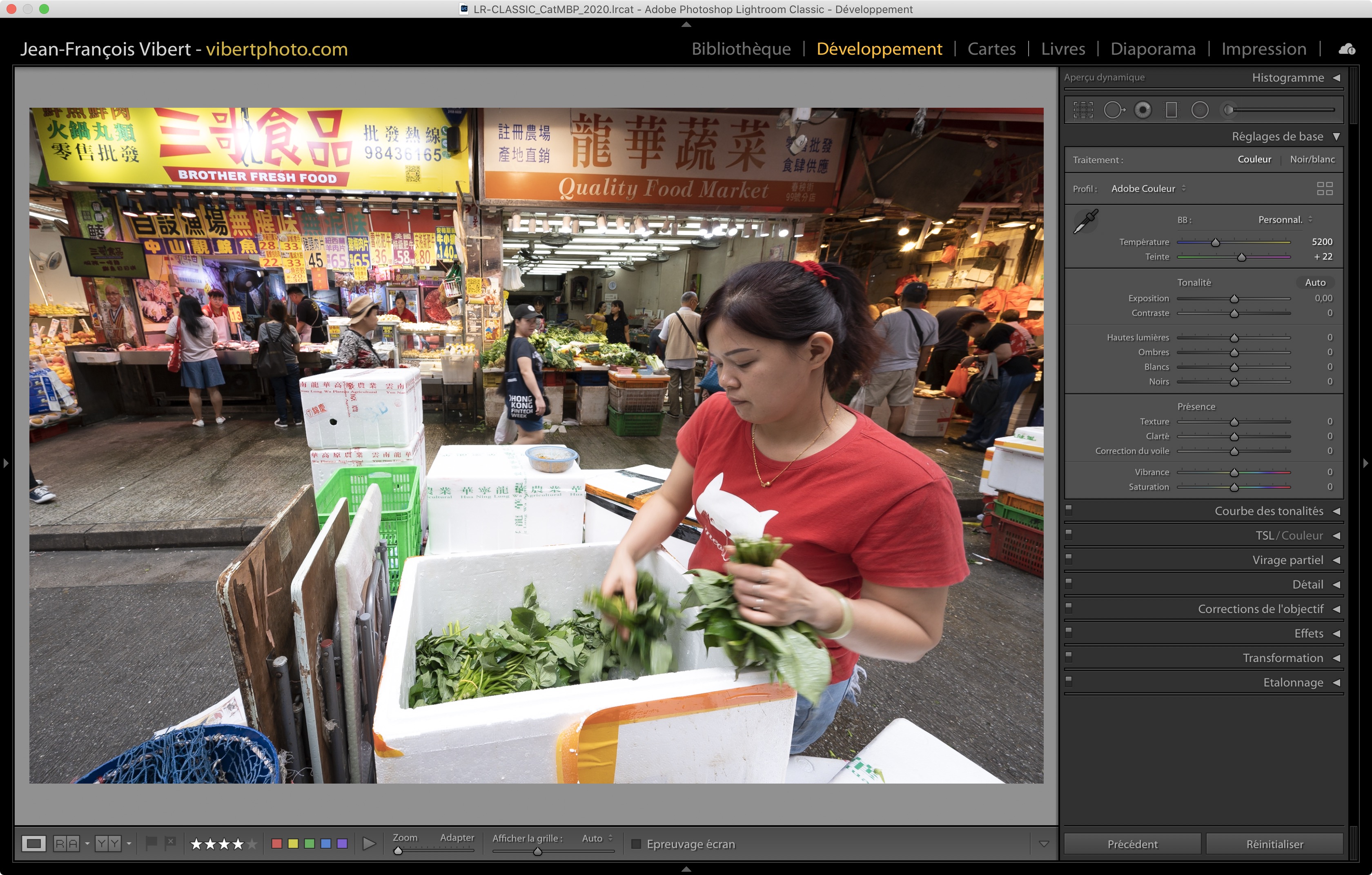Click the cloud sync status icon
The image size is (1372, 875).
(x=1347, y=49)
